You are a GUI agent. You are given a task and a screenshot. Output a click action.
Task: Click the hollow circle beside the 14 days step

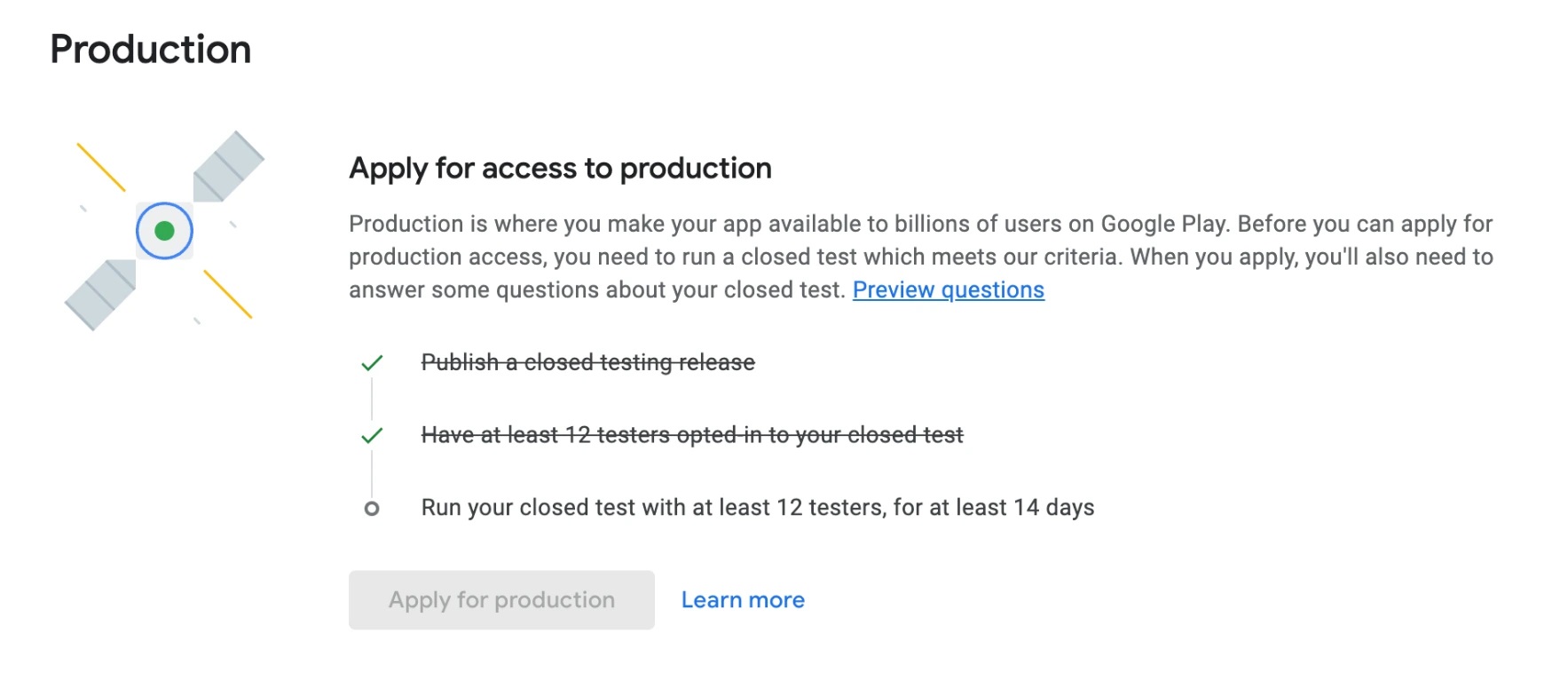[x=372, y=509]
